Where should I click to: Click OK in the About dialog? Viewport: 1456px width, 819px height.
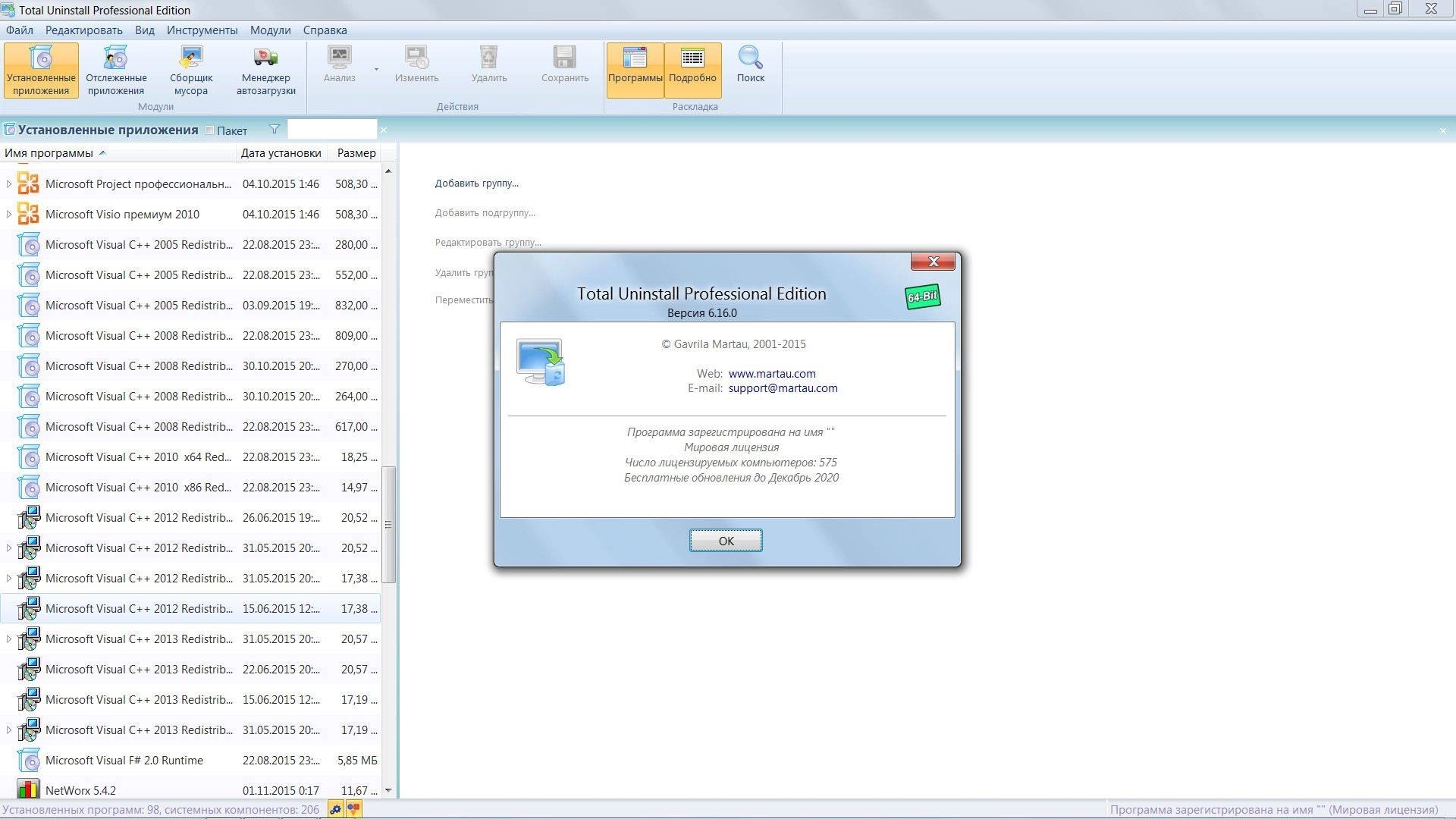(726, 541)
